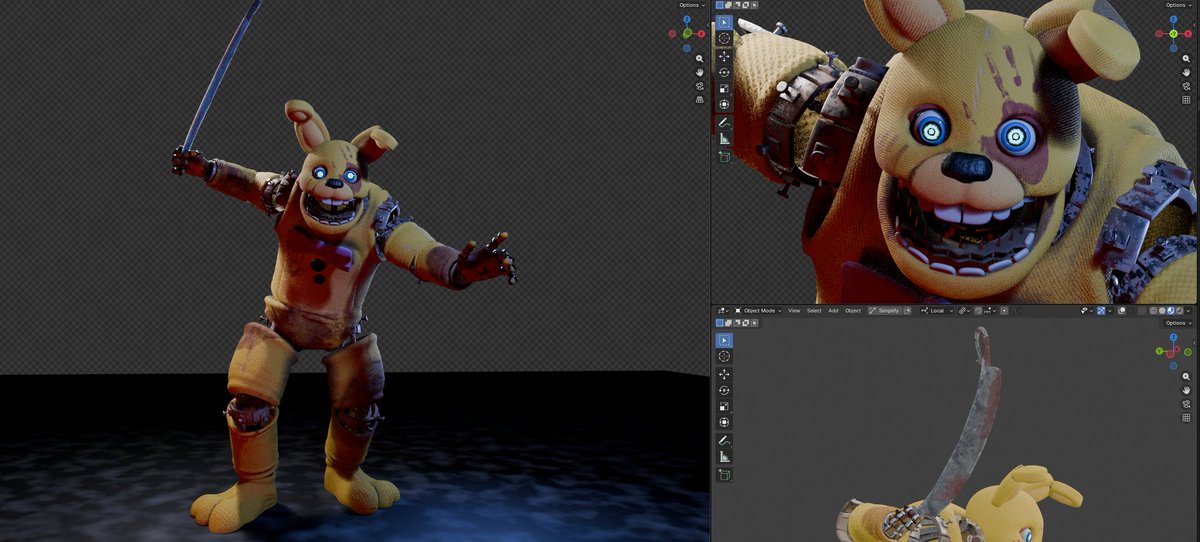The image size is (1200, 542).
Task: Open the pivot point link dropdown
Action: (x=964, y=311)
